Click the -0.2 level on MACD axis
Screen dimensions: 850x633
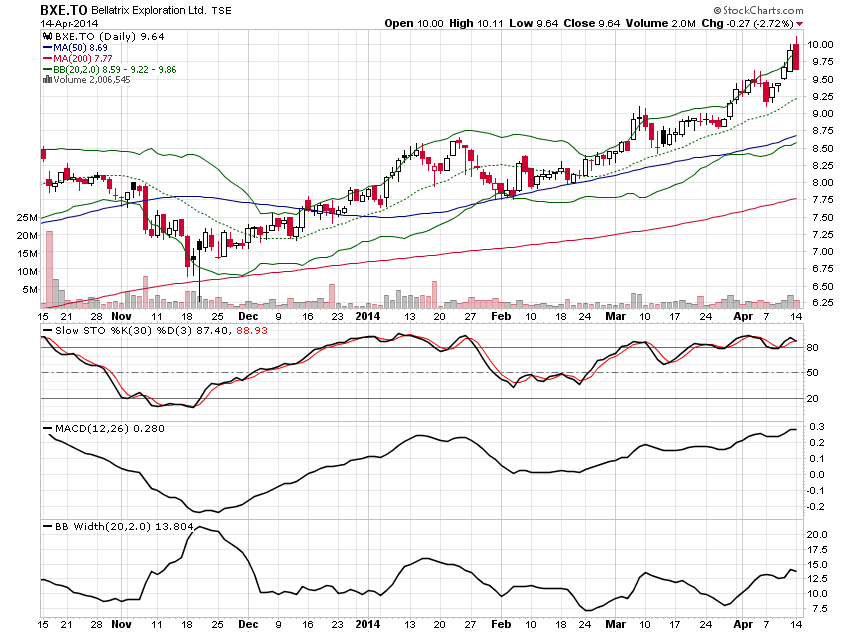coord(815,507)
